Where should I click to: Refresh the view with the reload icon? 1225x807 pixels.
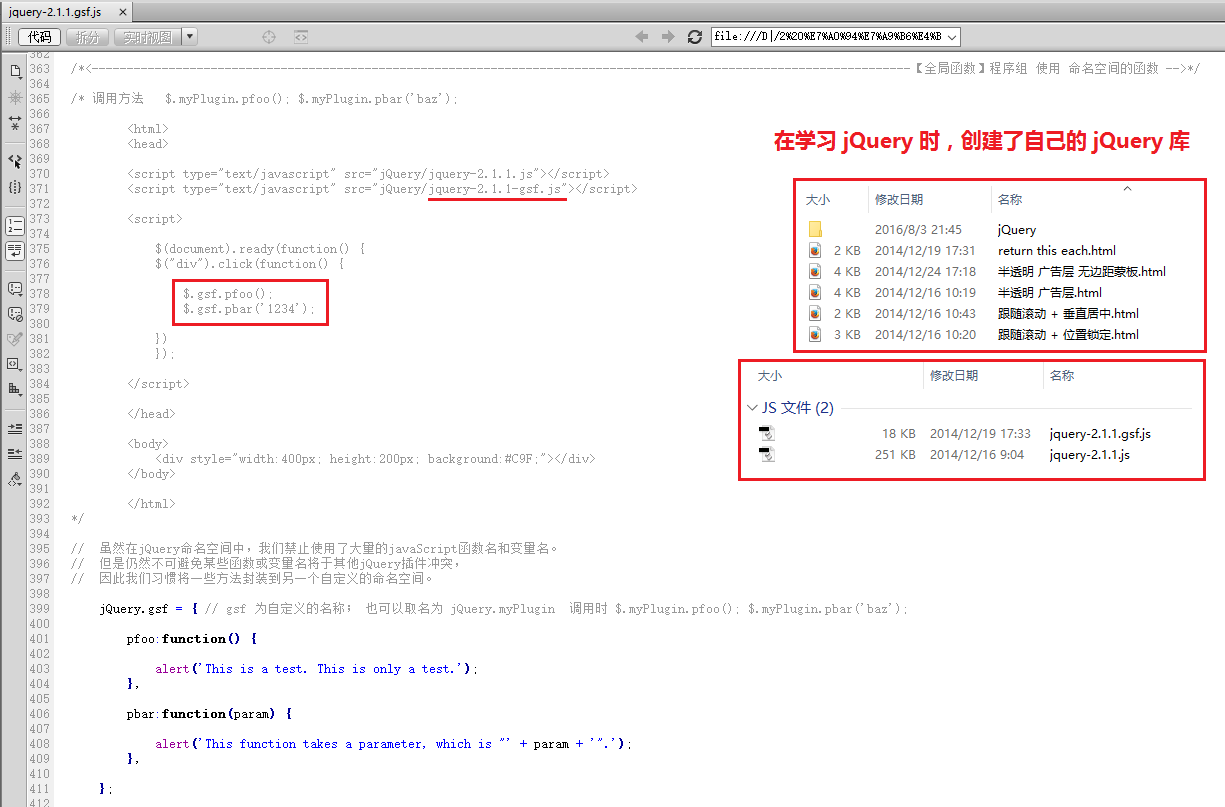(695, 37)
